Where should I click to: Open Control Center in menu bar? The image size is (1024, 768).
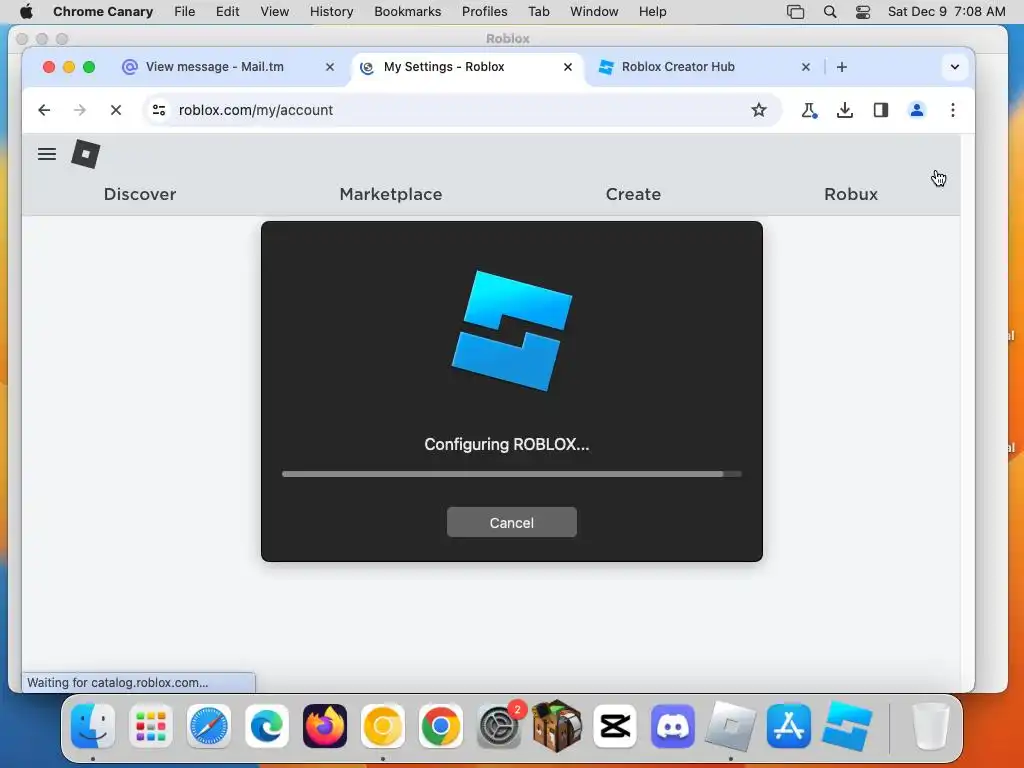863,12
